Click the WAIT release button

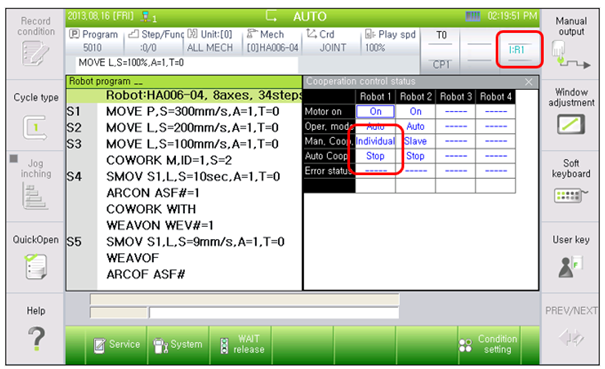coord(241,345)
